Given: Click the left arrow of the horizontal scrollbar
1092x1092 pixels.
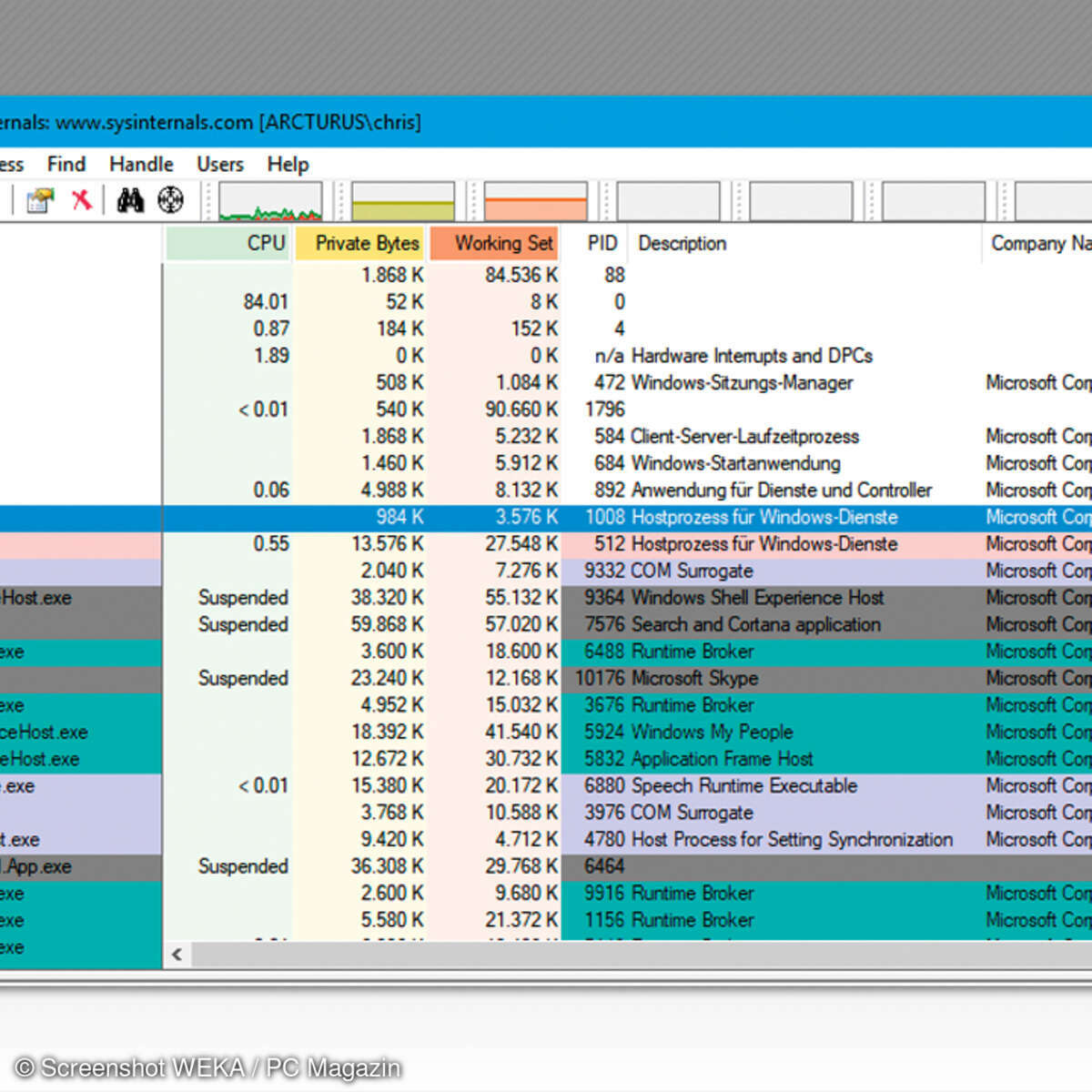Looking at the screenshot, I should (x=176, y=955).
